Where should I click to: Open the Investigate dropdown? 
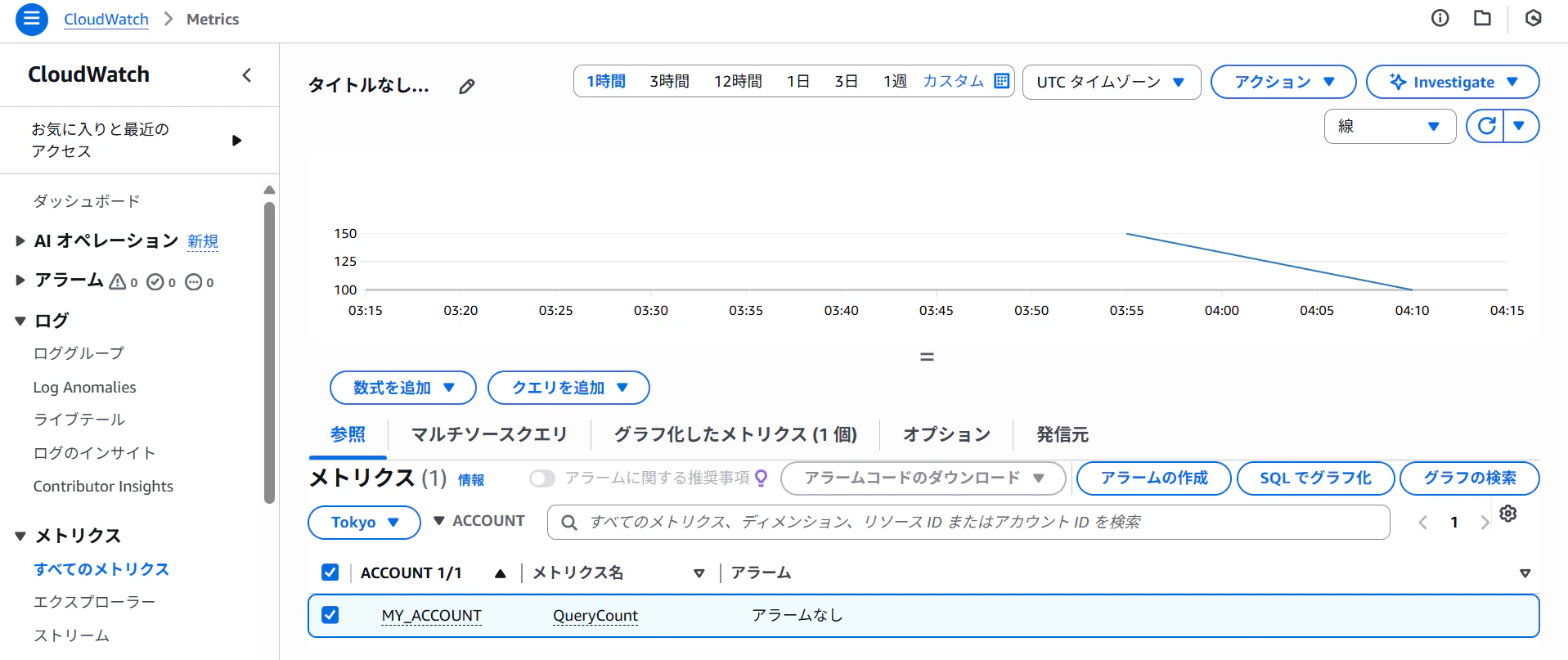click(1453, 82)
